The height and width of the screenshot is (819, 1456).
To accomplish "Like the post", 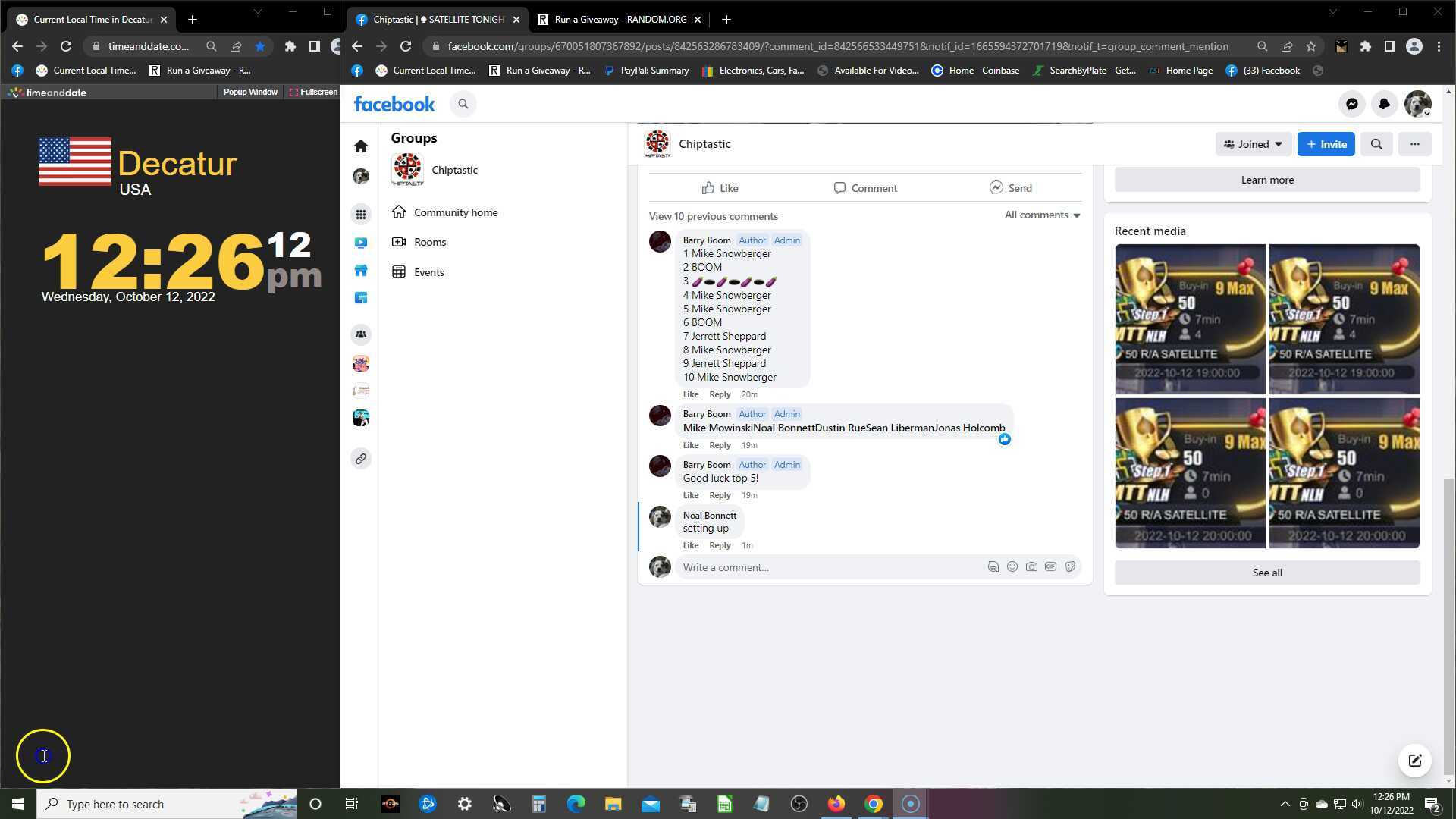I will [720, 188].
